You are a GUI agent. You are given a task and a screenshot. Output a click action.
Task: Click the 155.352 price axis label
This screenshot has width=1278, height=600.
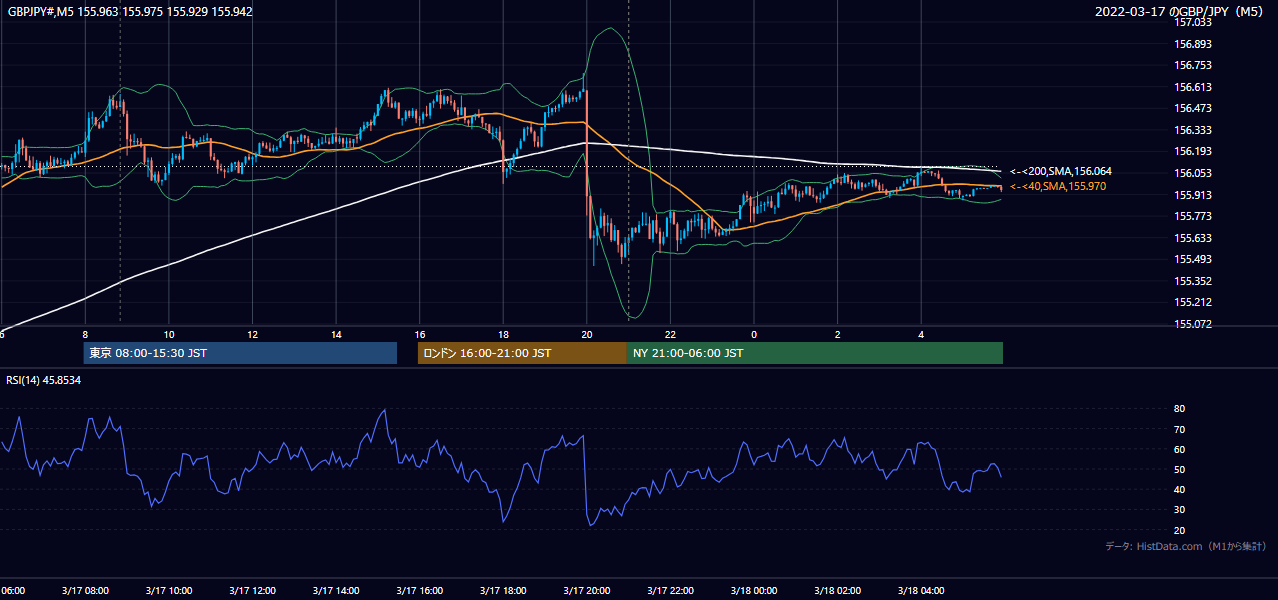1193,281
